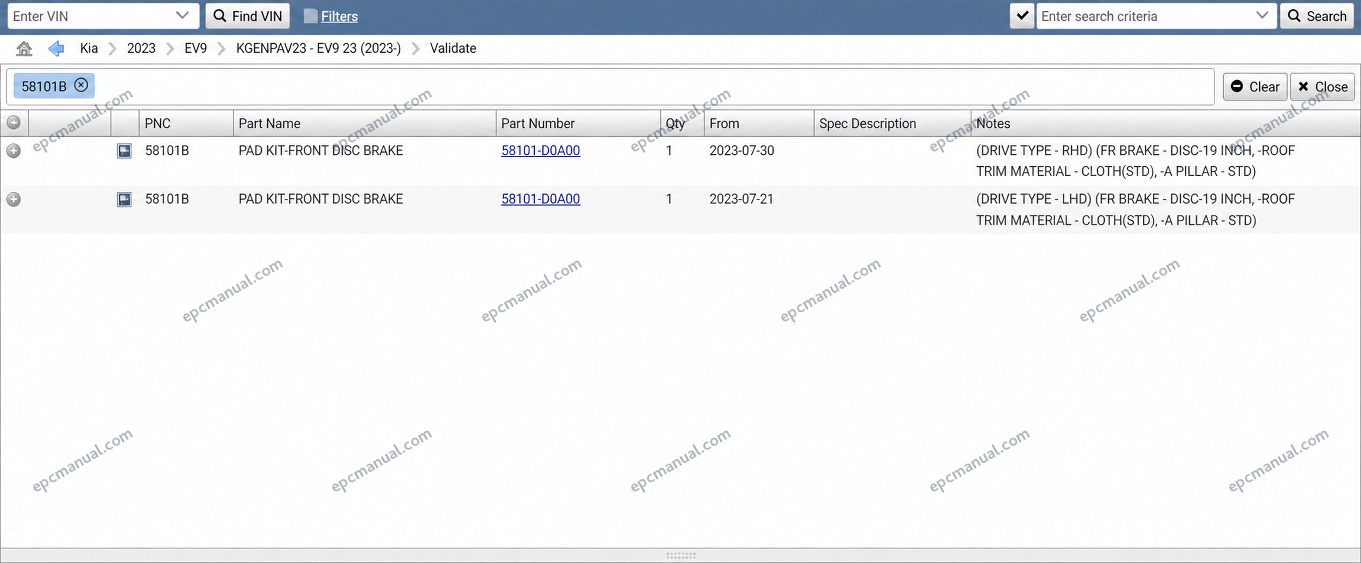Image resolution: width=1361 pixels, height=563 pixels.
Task: Select Kia in the breadcrumb path
Action: click(x=89, y=48)
